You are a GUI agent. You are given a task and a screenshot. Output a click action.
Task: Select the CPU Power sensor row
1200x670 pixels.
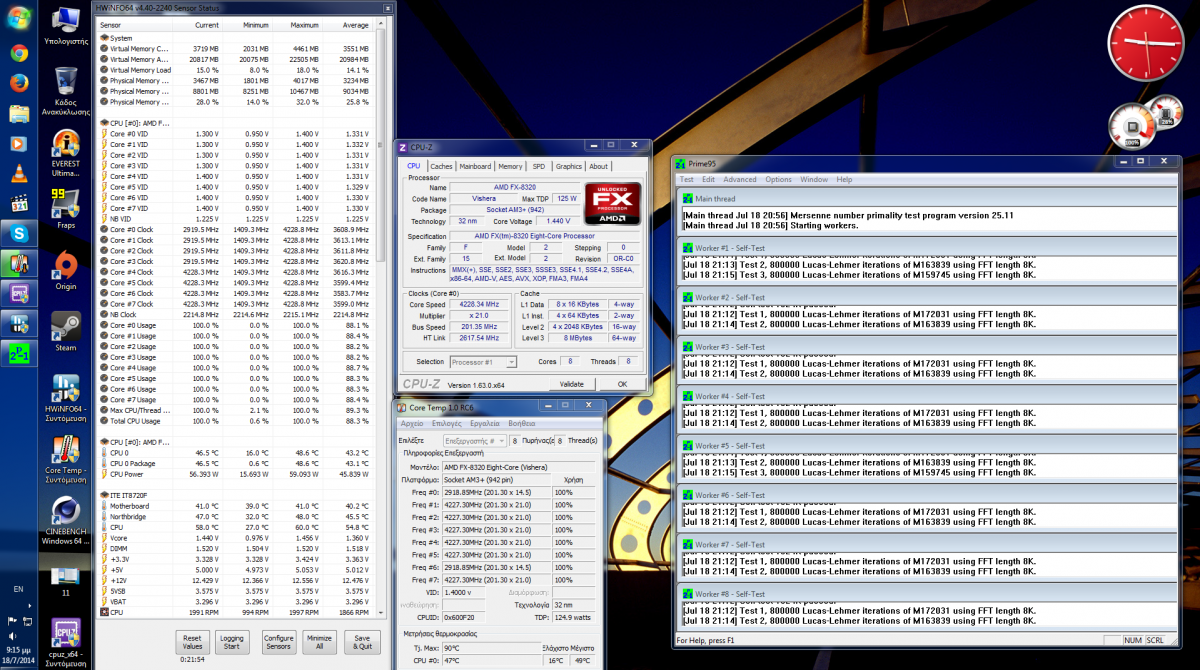coord(236,474)
